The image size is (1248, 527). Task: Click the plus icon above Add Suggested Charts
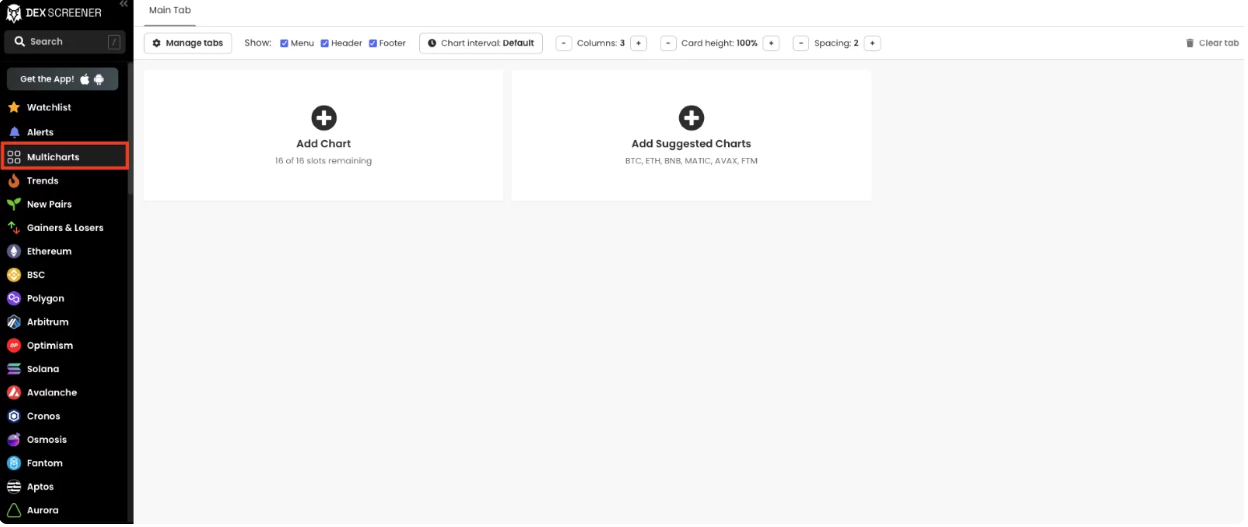(x=691, y=118)
